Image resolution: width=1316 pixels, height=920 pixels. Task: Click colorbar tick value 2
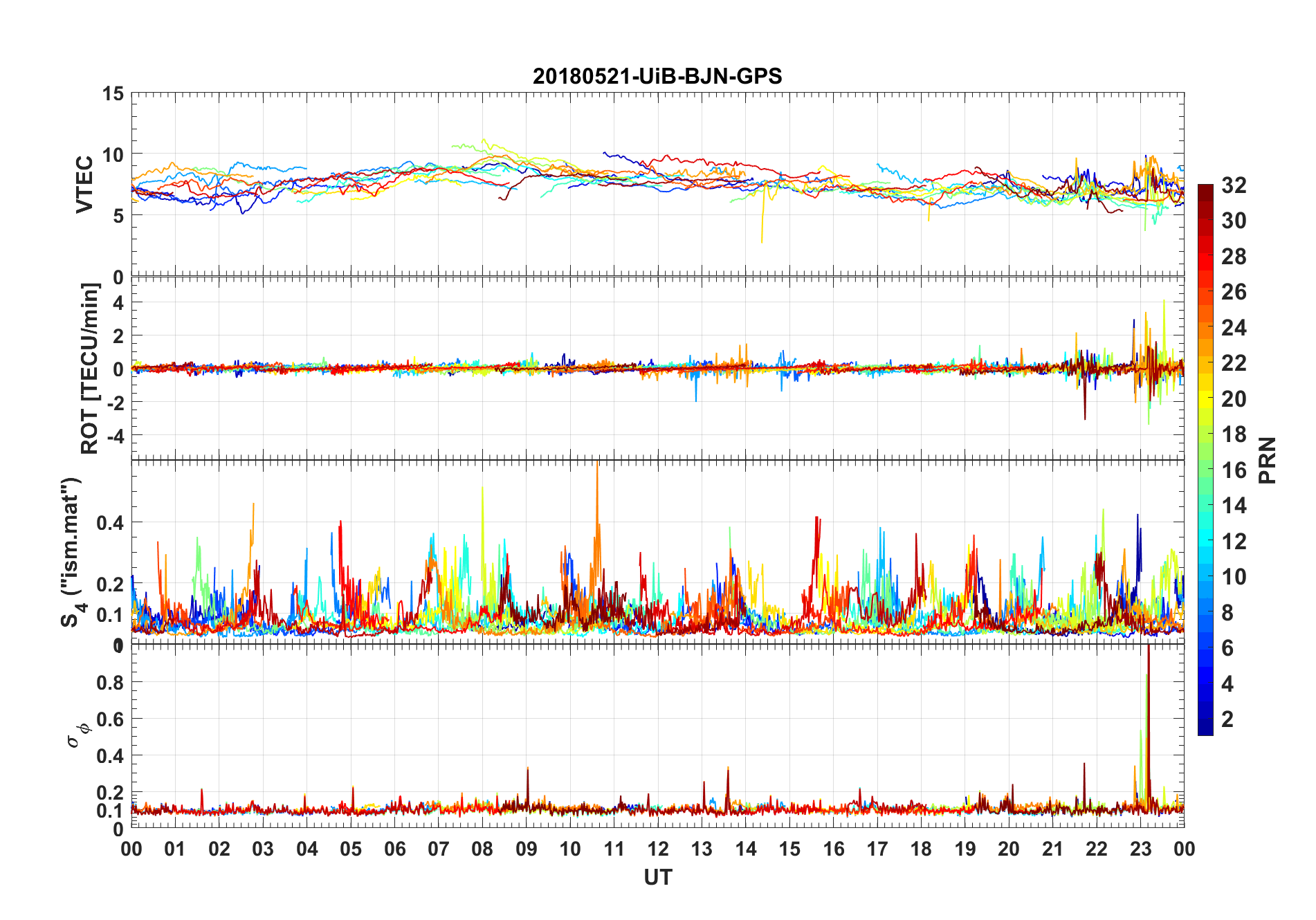point(1227,719)
